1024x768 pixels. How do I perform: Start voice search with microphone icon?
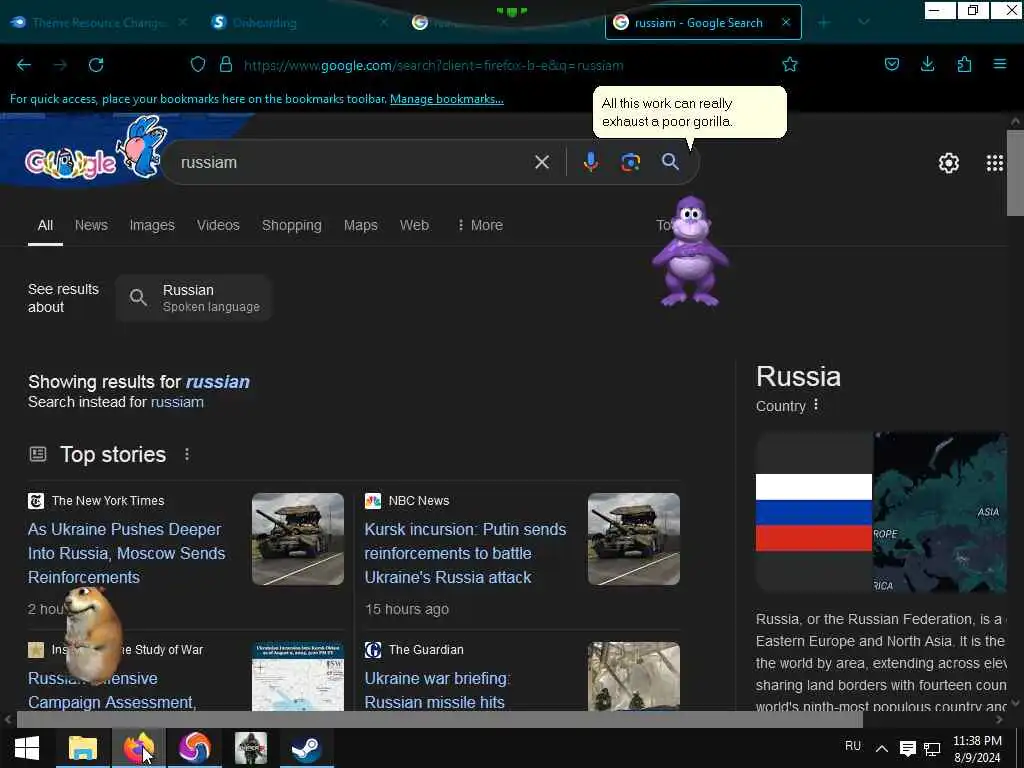590,162
